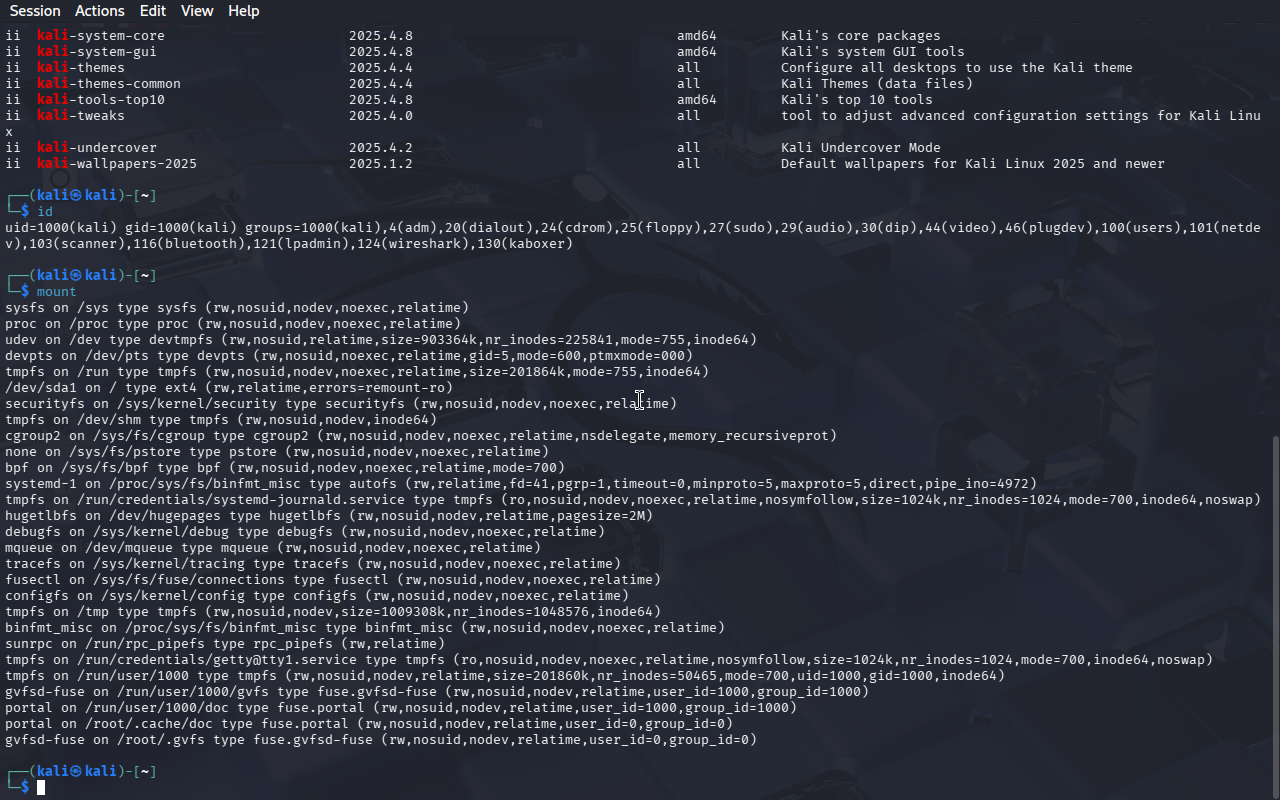Open the Actions menu
This screenshot has width=1280, height=800.
pyautogui.click(x=100, y=11)
